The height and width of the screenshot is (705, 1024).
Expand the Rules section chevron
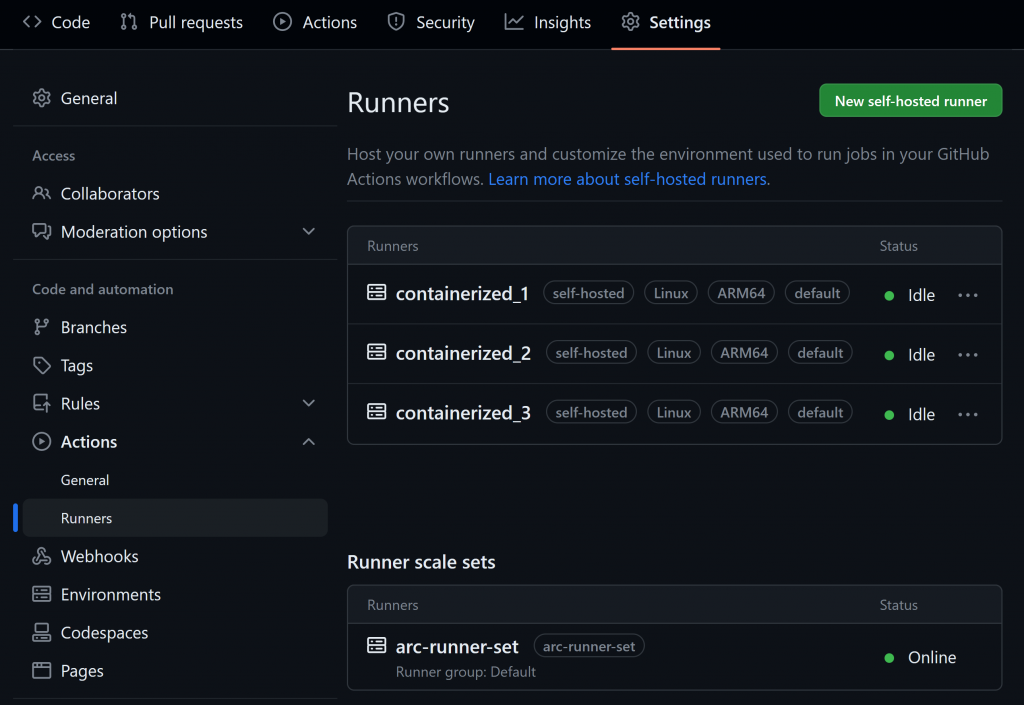pos(309,403)
